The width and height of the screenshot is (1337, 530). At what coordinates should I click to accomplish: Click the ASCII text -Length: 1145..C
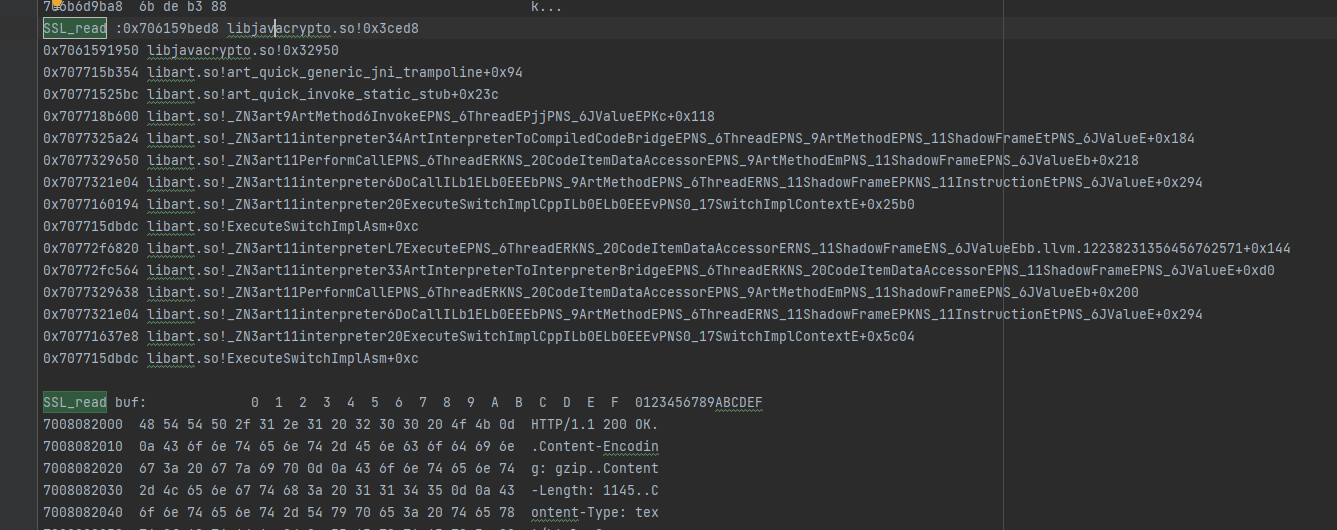pos(595,490)
